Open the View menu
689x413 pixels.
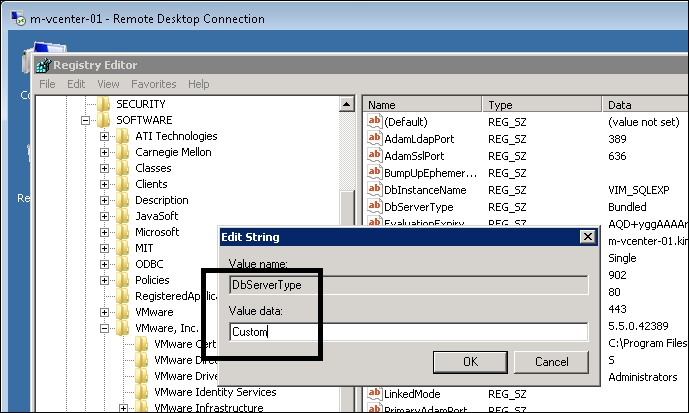click(108, 84)
